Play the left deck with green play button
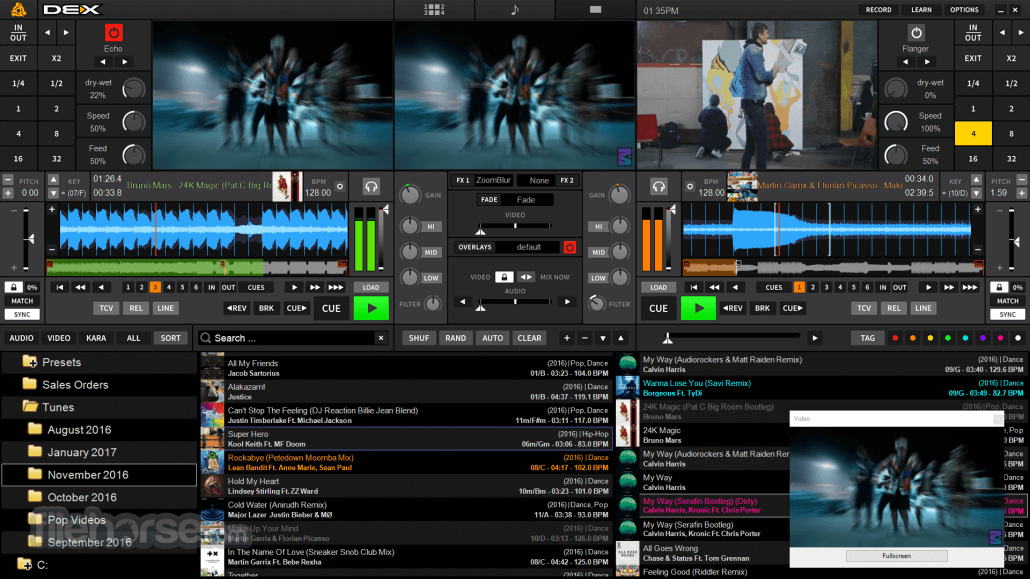The height and width of the screenshot is (579, 1030). point(371,308)
